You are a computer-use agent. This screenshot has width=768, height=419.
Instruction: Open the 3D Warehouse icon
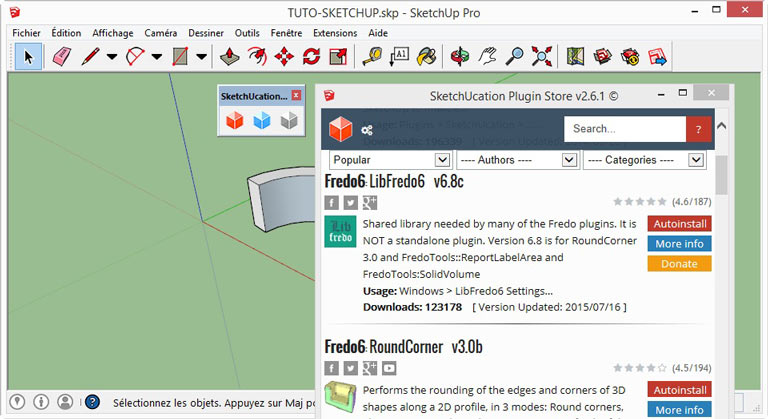click(602, 56)
